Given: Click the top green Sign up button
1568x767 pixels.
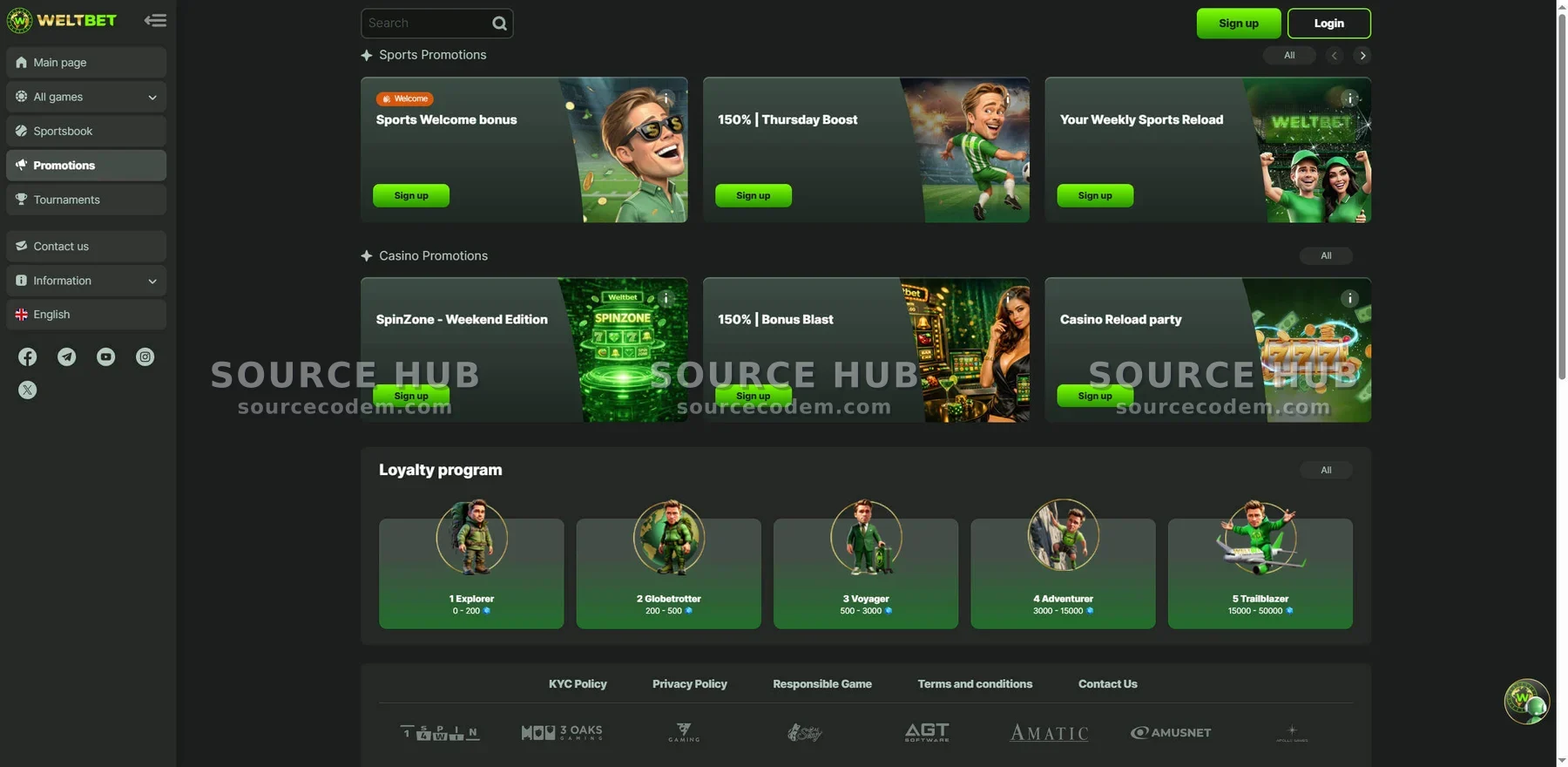Looking at the screenshot, I should [x=1238, y=24].
